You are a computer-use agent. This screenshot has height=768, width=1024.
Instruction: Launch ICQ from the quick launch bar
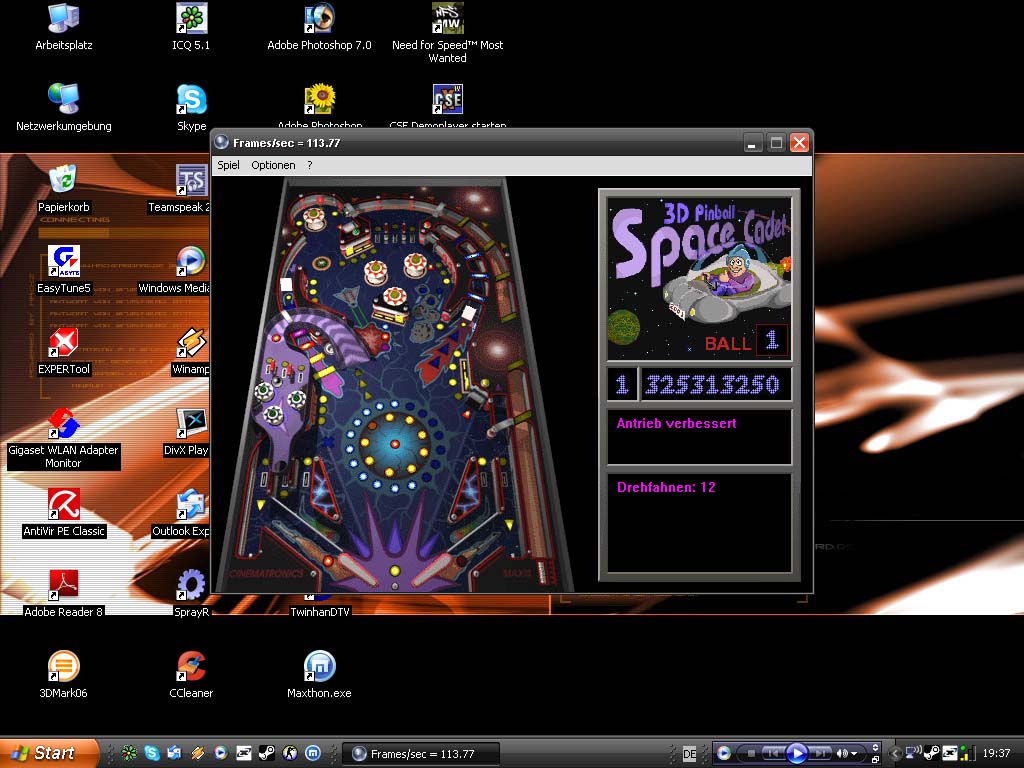tap(129, 754)
